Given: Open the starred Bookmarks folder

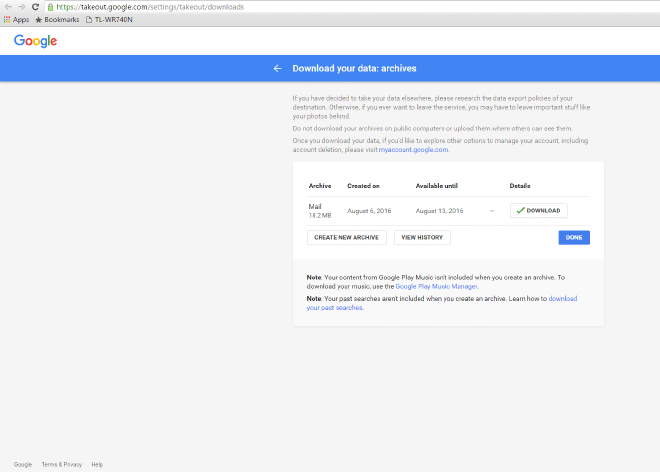Looking at the screenshot, I should [57, 19].
